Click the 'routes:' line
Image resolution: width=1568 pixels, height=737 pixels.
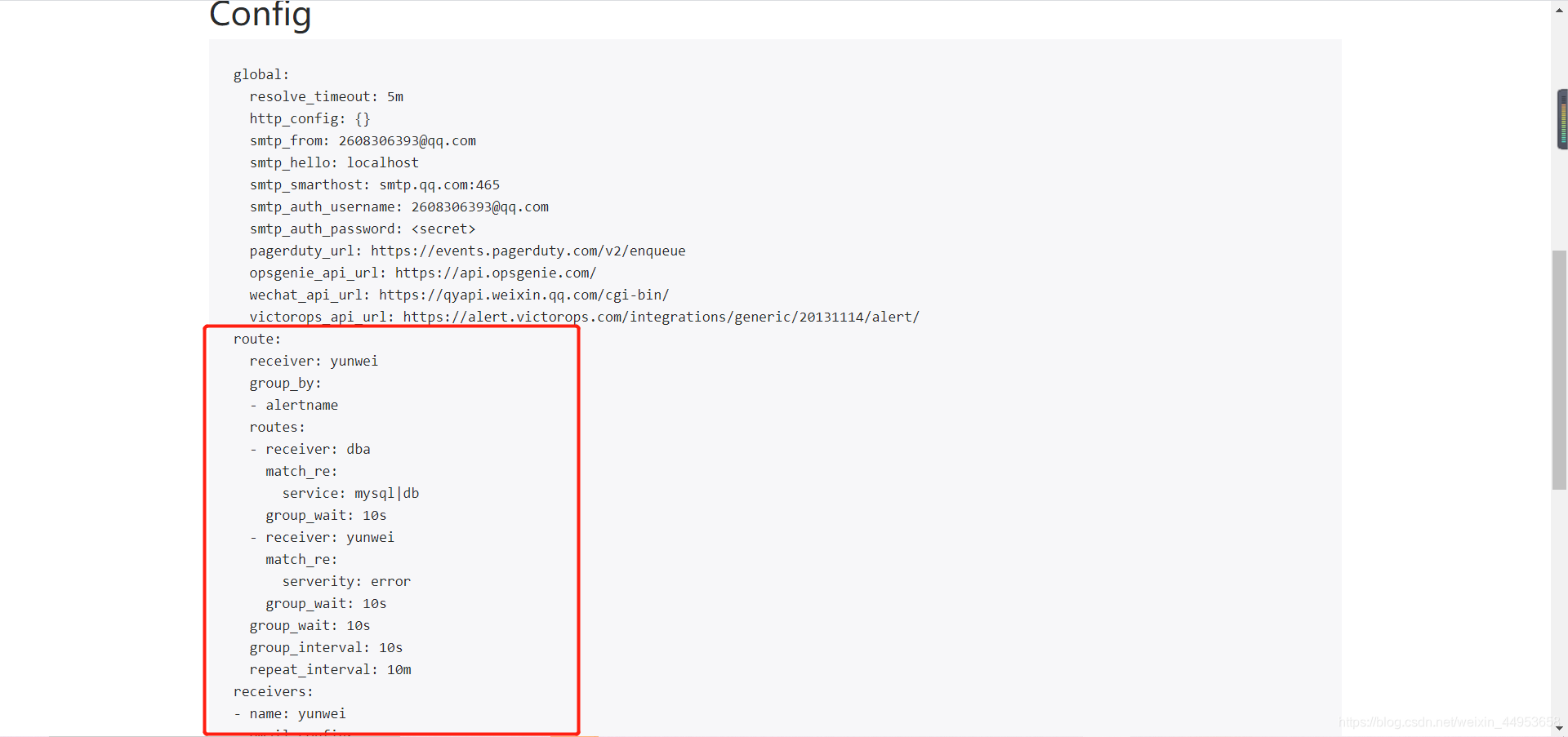pyautogui.click(x=278, y=427)
